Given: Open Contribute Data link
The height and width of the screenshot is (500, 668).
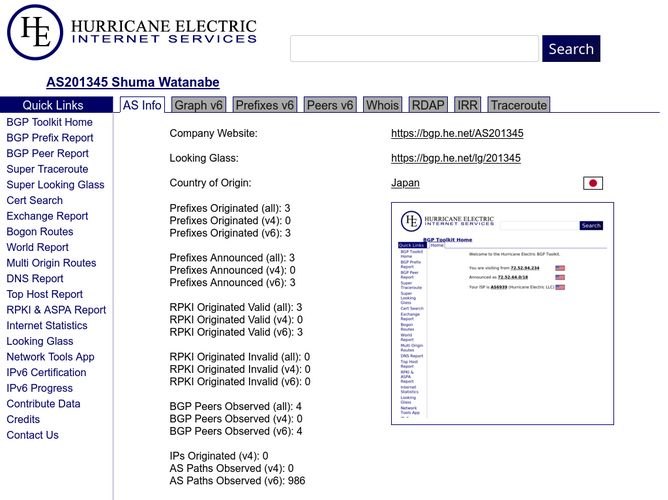Looking at the screenshot, I should pyautogui.click(x=43, y=404).
